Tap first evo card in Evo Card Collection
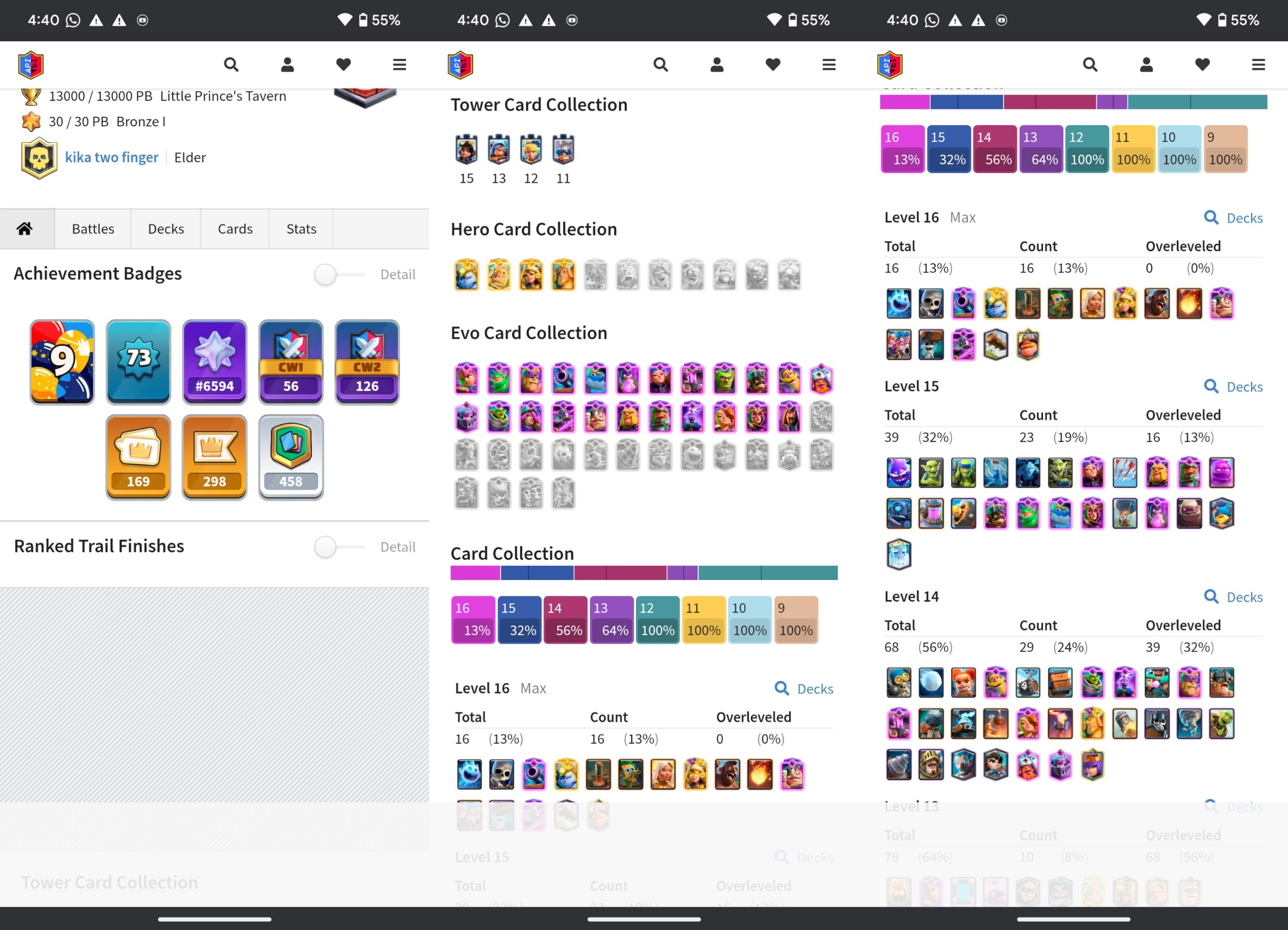Image resolution: width=1288 pixels, height=930 pixels. [466, 379]
